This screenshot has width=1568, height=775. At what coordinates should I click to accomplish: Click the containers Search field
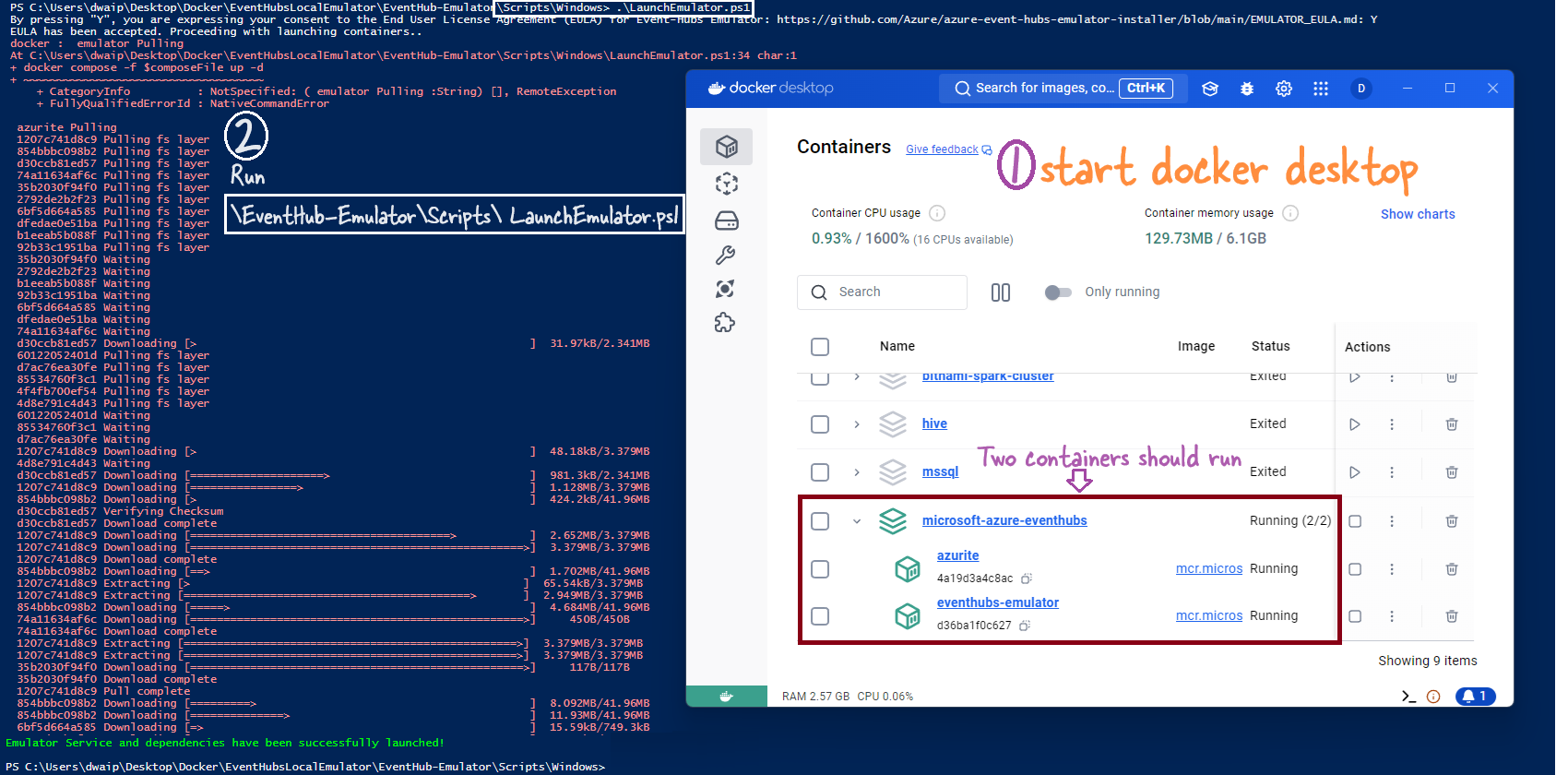point(882,292)
